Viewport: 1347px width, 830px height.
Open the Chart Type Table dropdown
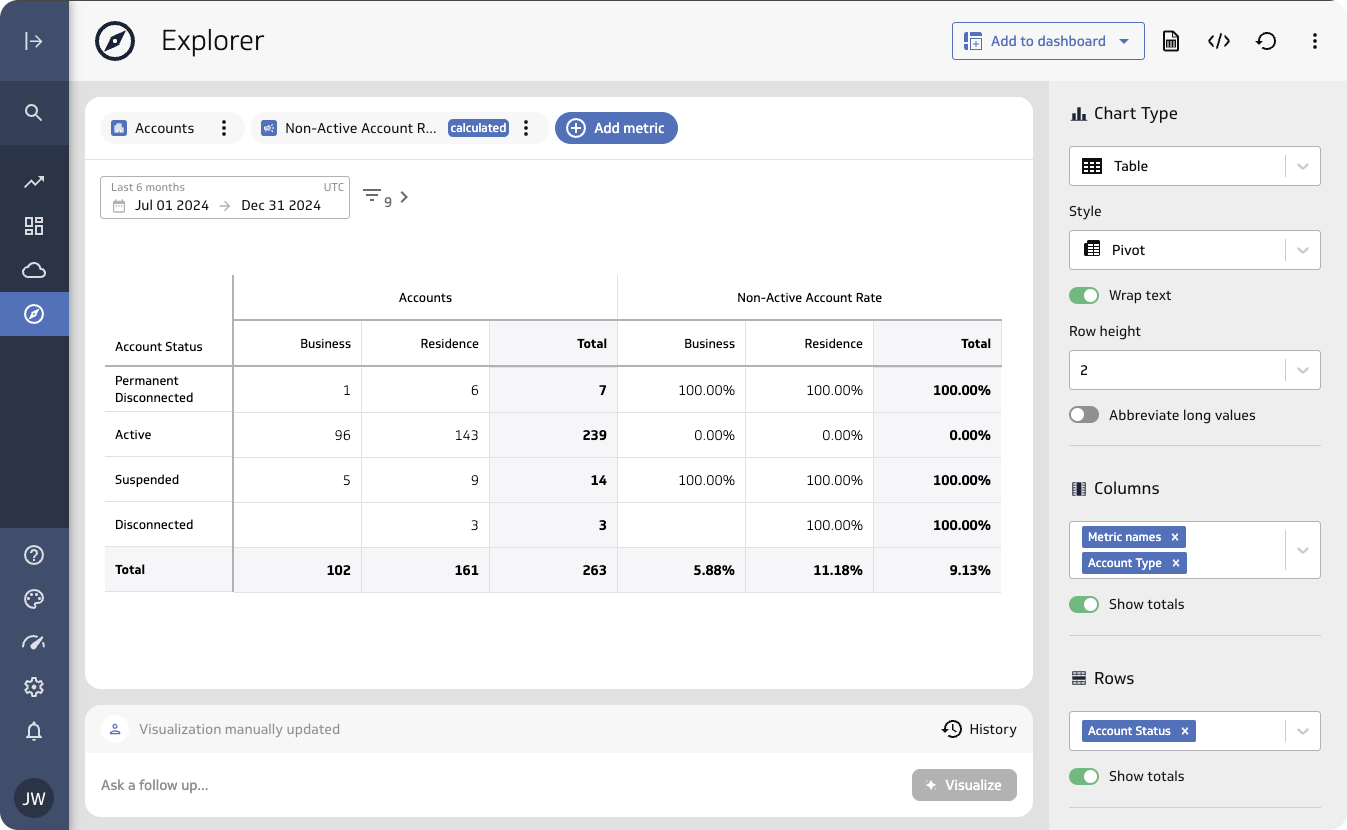click(1195, 166)
